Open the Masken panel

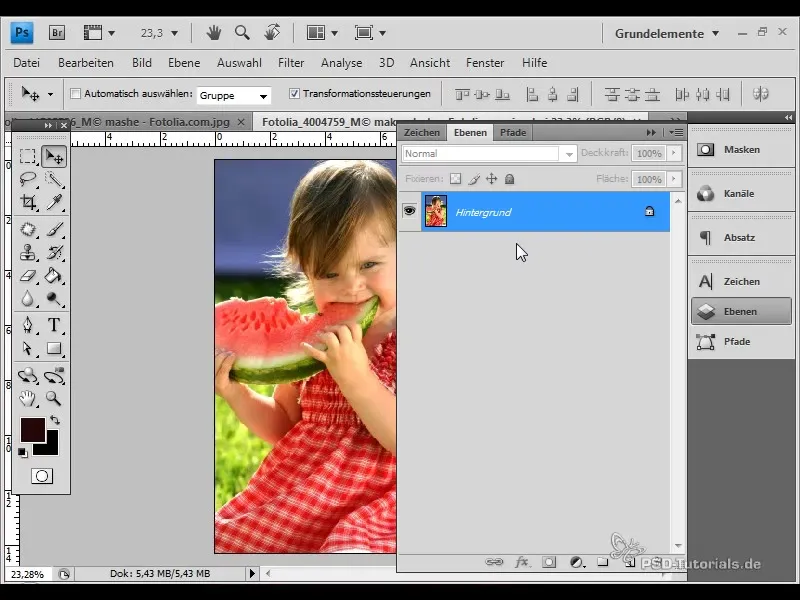[741, 149]
